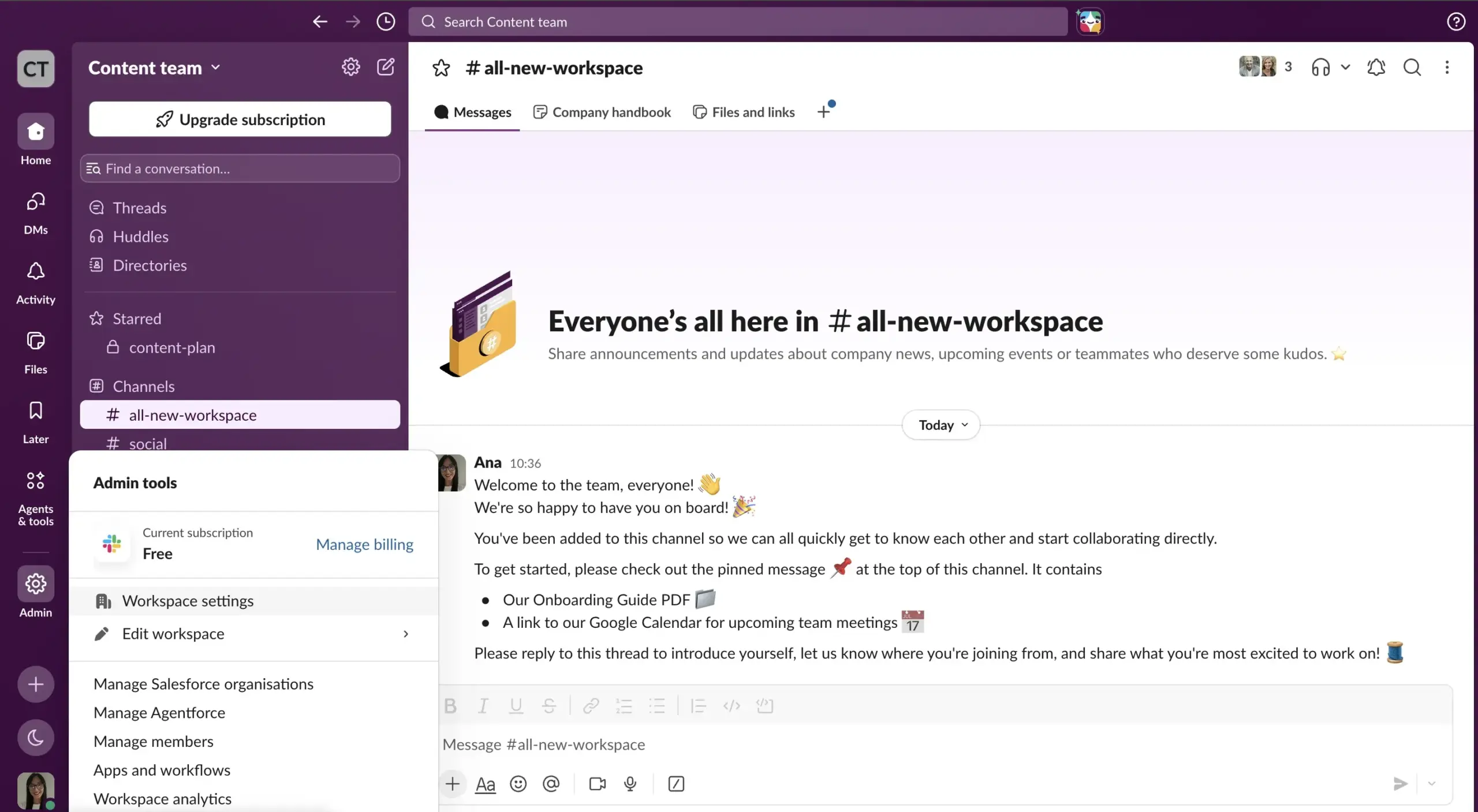The image size is (1478, 812).
Task: Record audio clip with microphone icon
Action: click(x=630, y=784)
